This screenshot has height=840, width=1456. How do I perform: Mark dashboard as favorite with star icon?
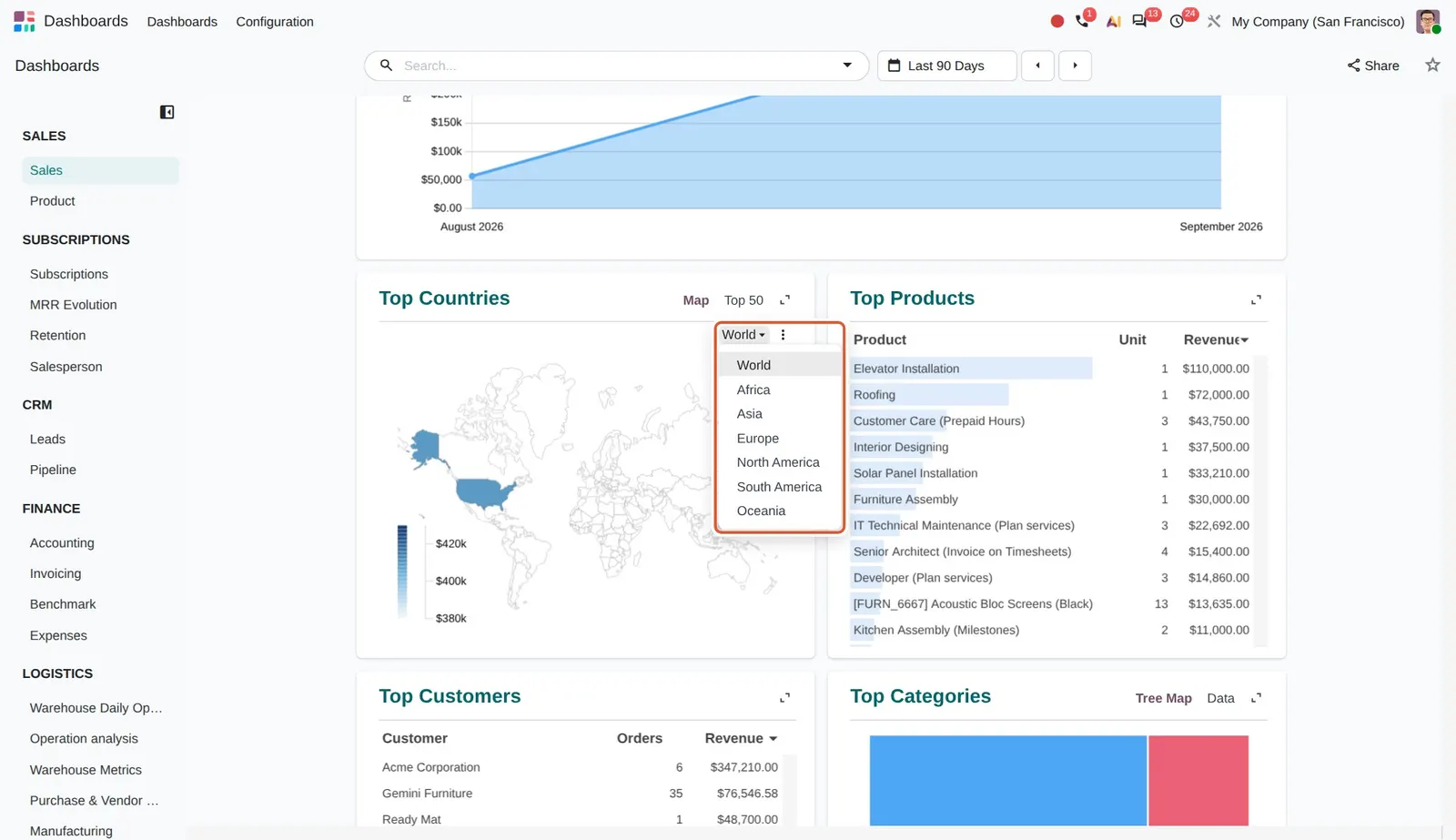[x=1432, y=66]
